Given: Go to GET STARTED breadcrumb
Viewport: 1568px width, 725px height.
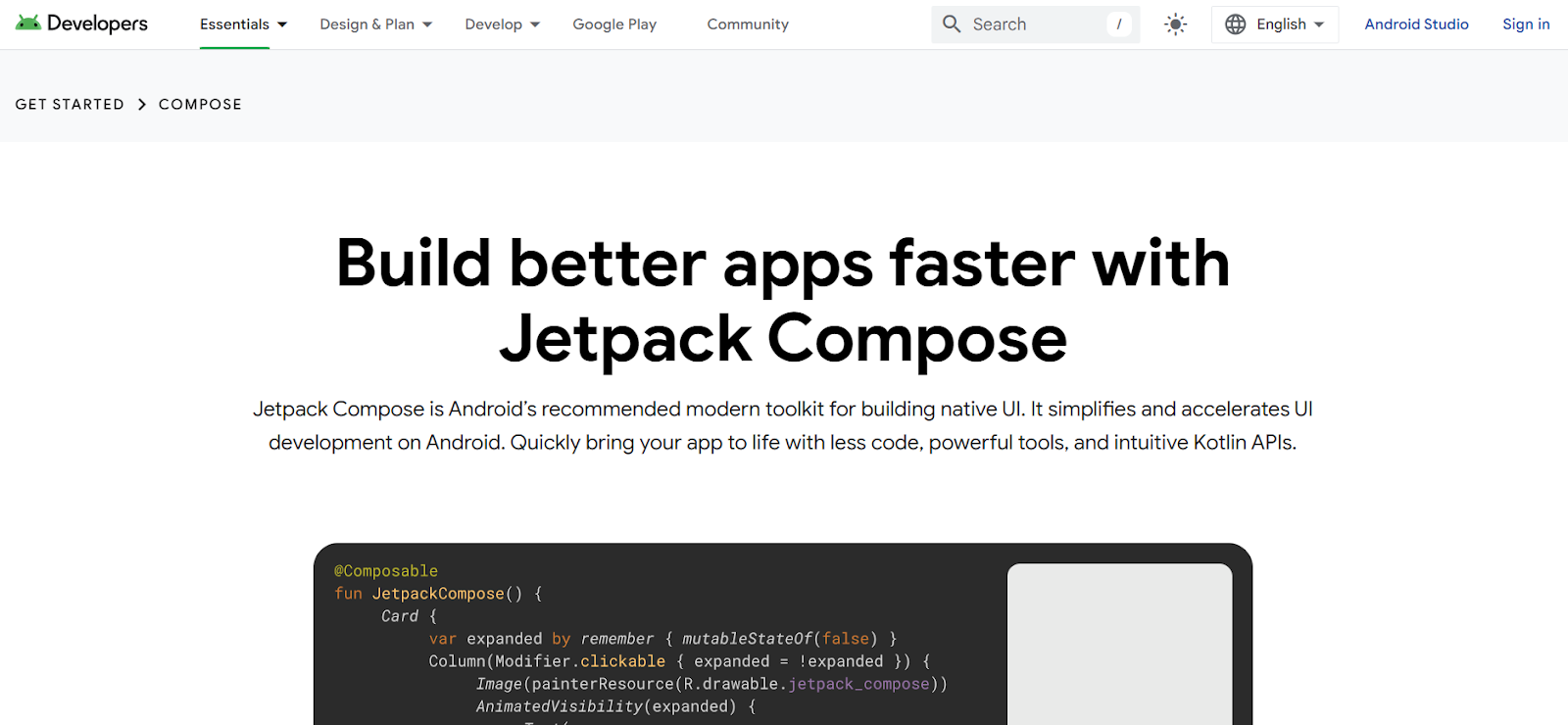Looking at the screenshot, I should pos(70,104).
